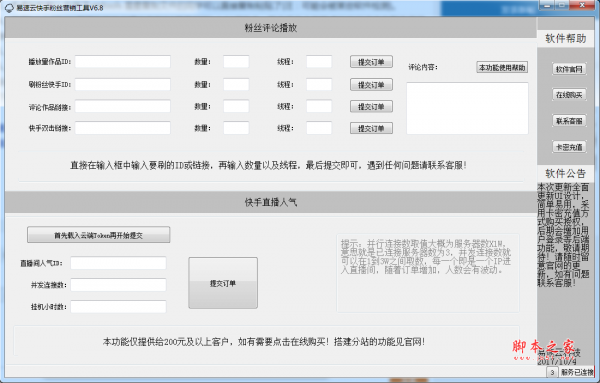Click the app icon in the title bar
The height and width of the screenshot is (383, 600).
pyautogui.click(x=8, y=8)
